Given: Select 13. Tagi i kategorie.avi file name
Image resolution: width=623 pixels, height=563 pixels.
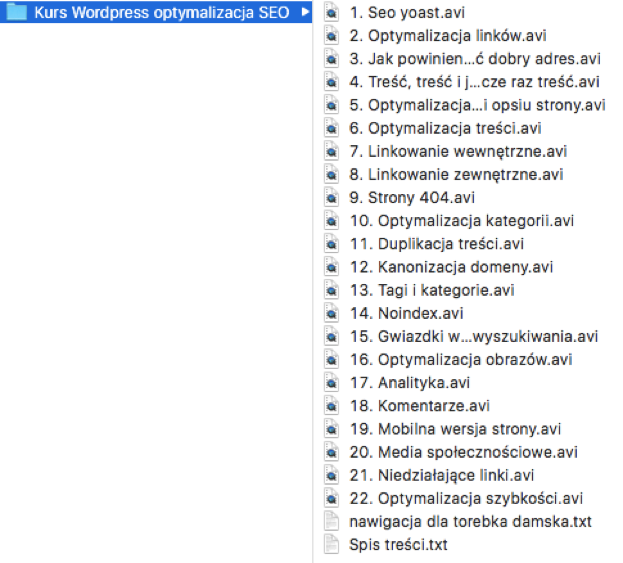Looking at the screenshot, I should coord(432,290).
